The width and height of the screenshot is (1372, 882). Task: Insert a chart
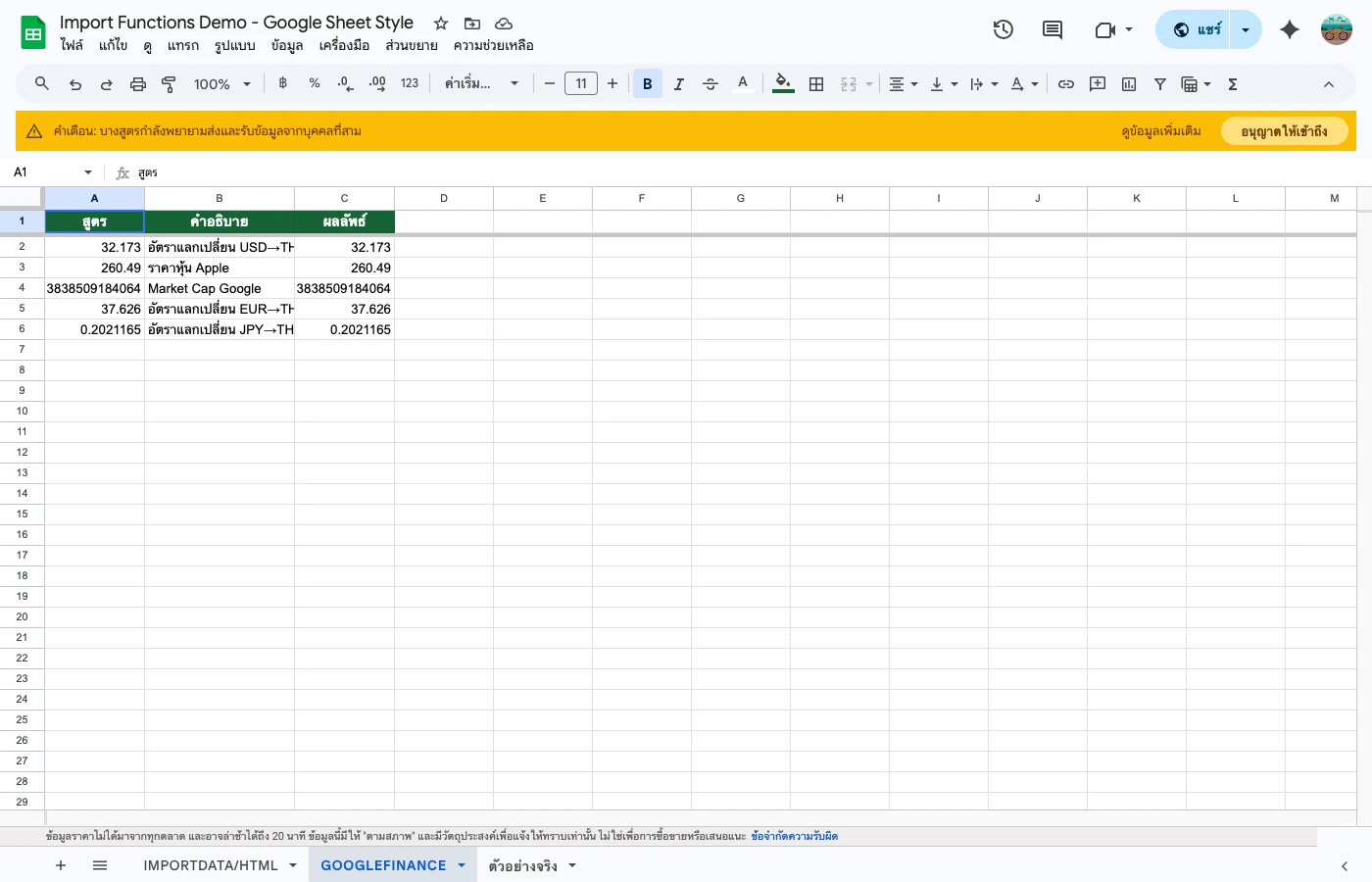tap(1128, 83)
